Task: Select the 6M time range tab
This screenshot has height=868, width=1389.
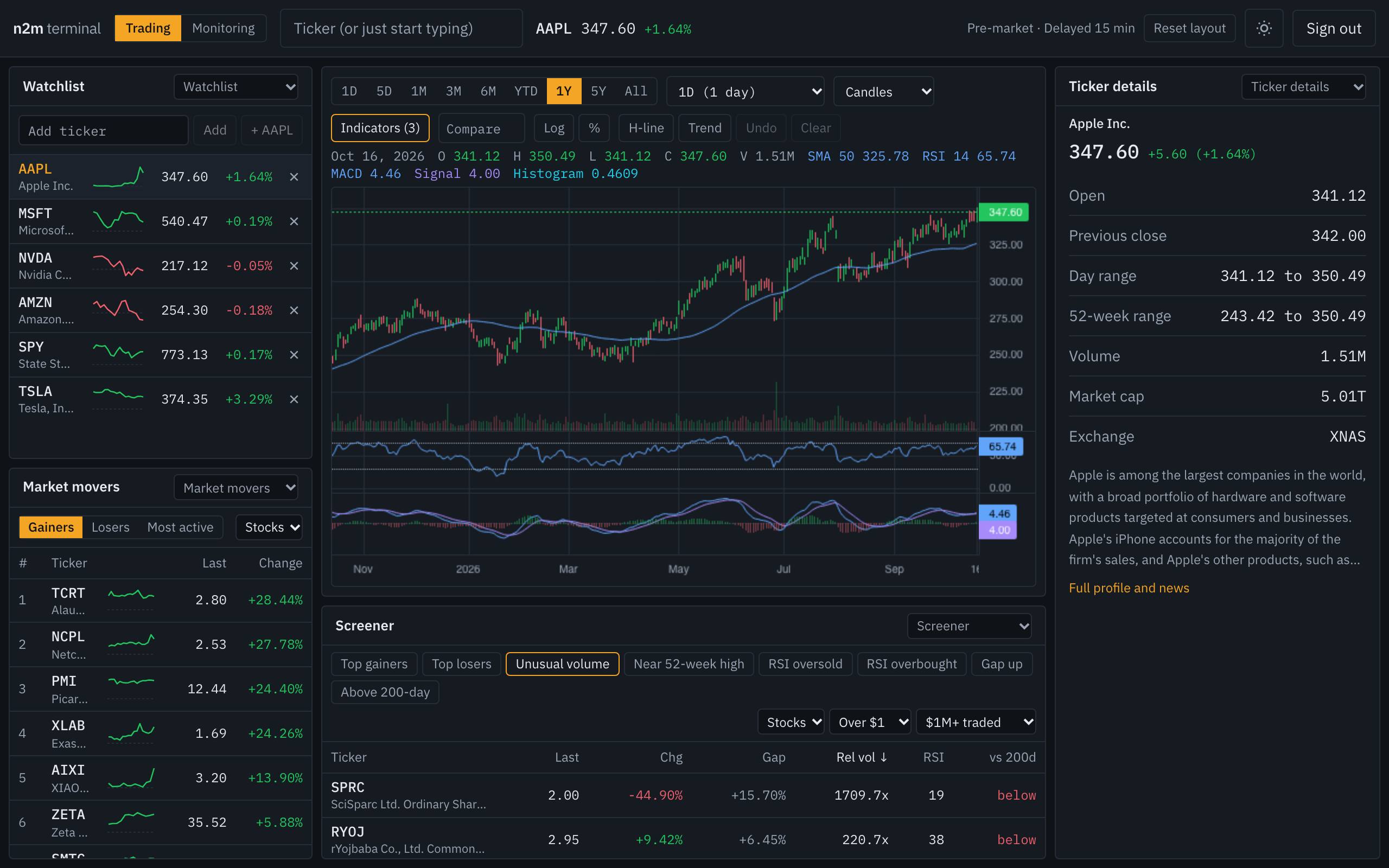Action: pyautogui.click(x=488, y=91)
